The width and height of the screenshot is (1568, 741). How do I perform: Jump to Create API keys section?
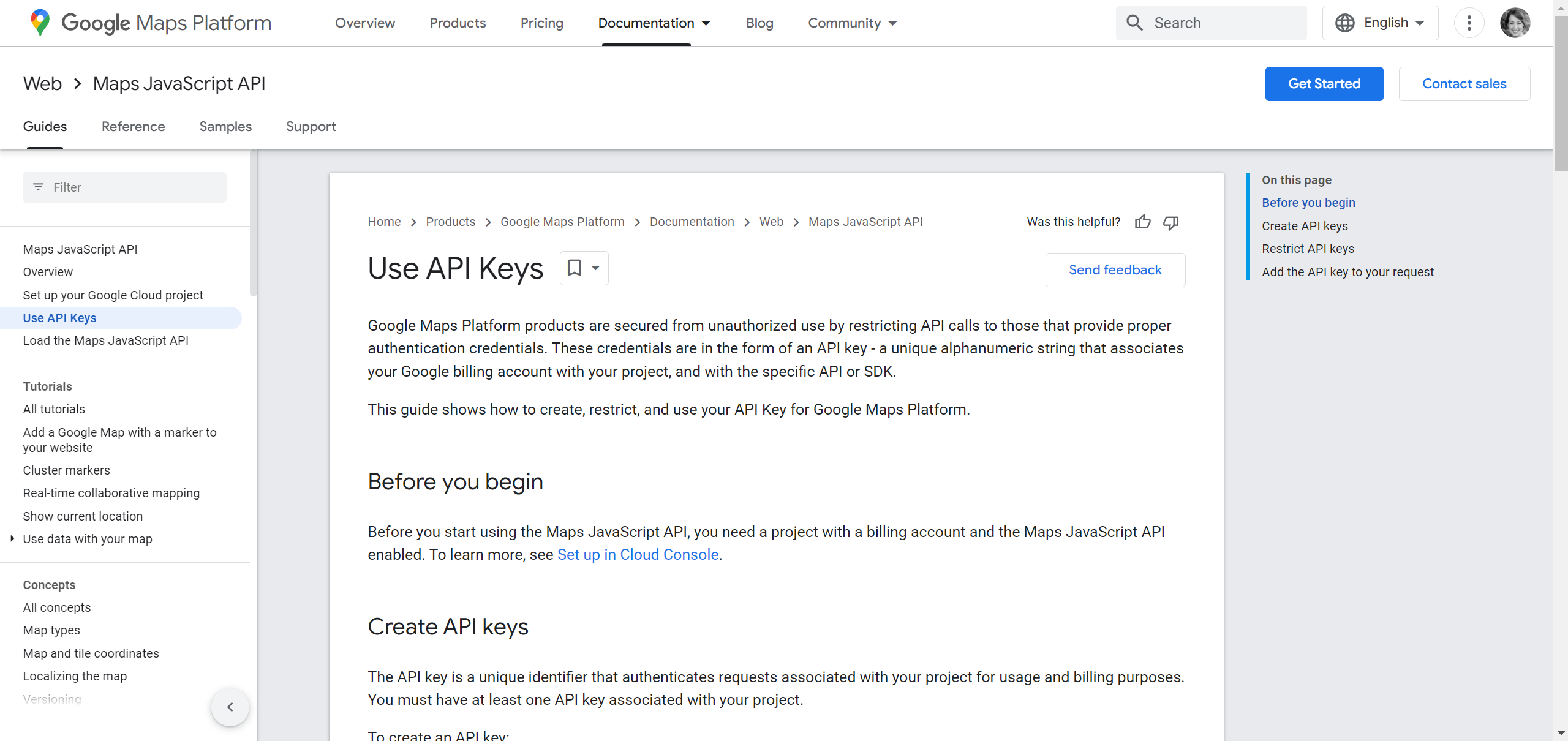pyautogui.click(x=1305, y=226)
